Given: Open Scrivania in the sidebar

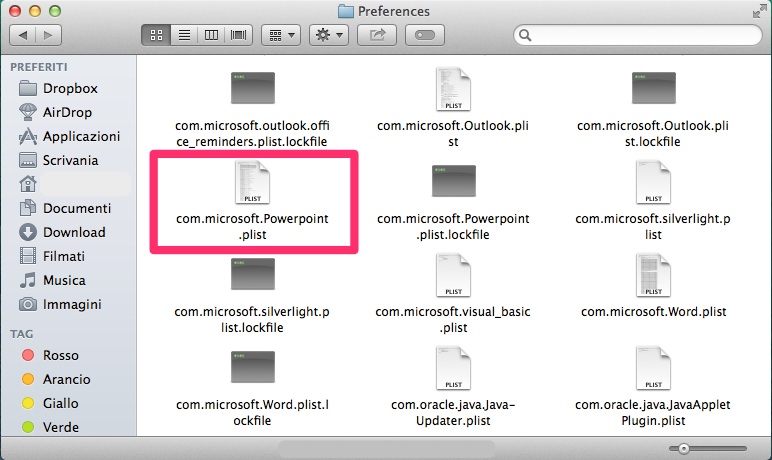Looking at the screenshot, I should 59,161.
